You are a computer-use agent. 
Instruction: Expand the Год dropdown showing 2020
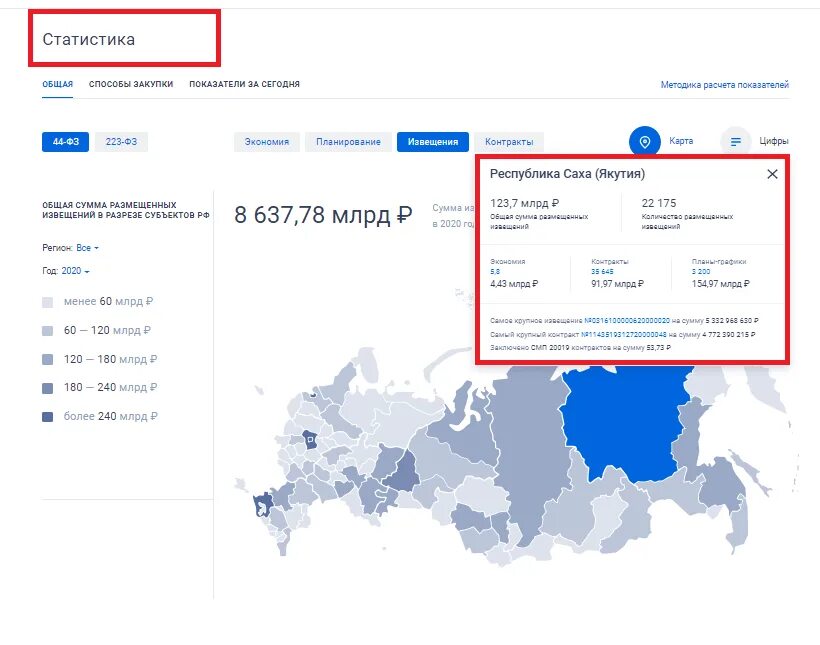pos(75,271)
